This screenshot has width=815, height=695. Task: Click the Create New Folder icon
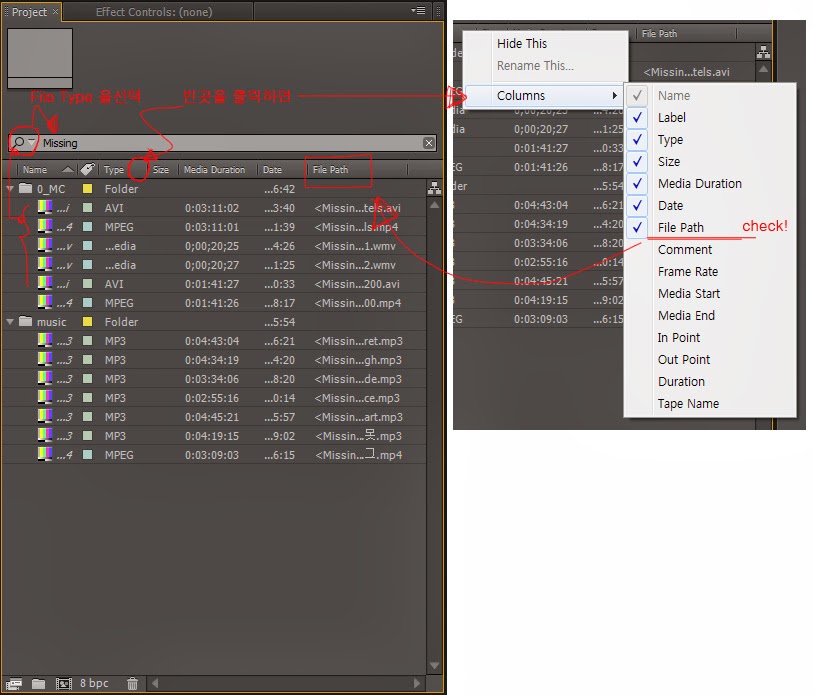coord(37,684)
